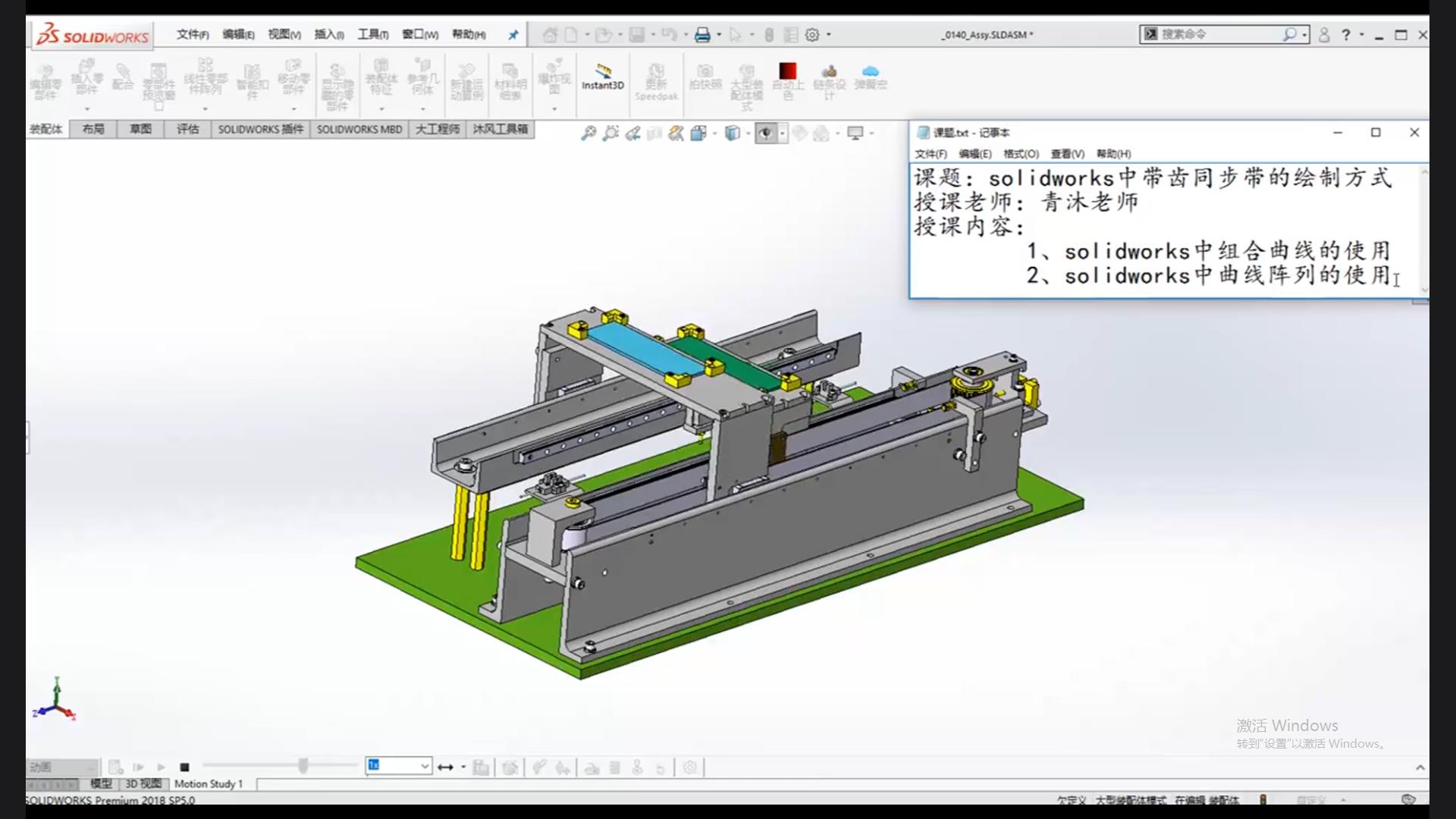The height and width of the screenshot is (819, 1456).
Task: Switch to the 模型 bottom tab
Action: tap(101, 784)
